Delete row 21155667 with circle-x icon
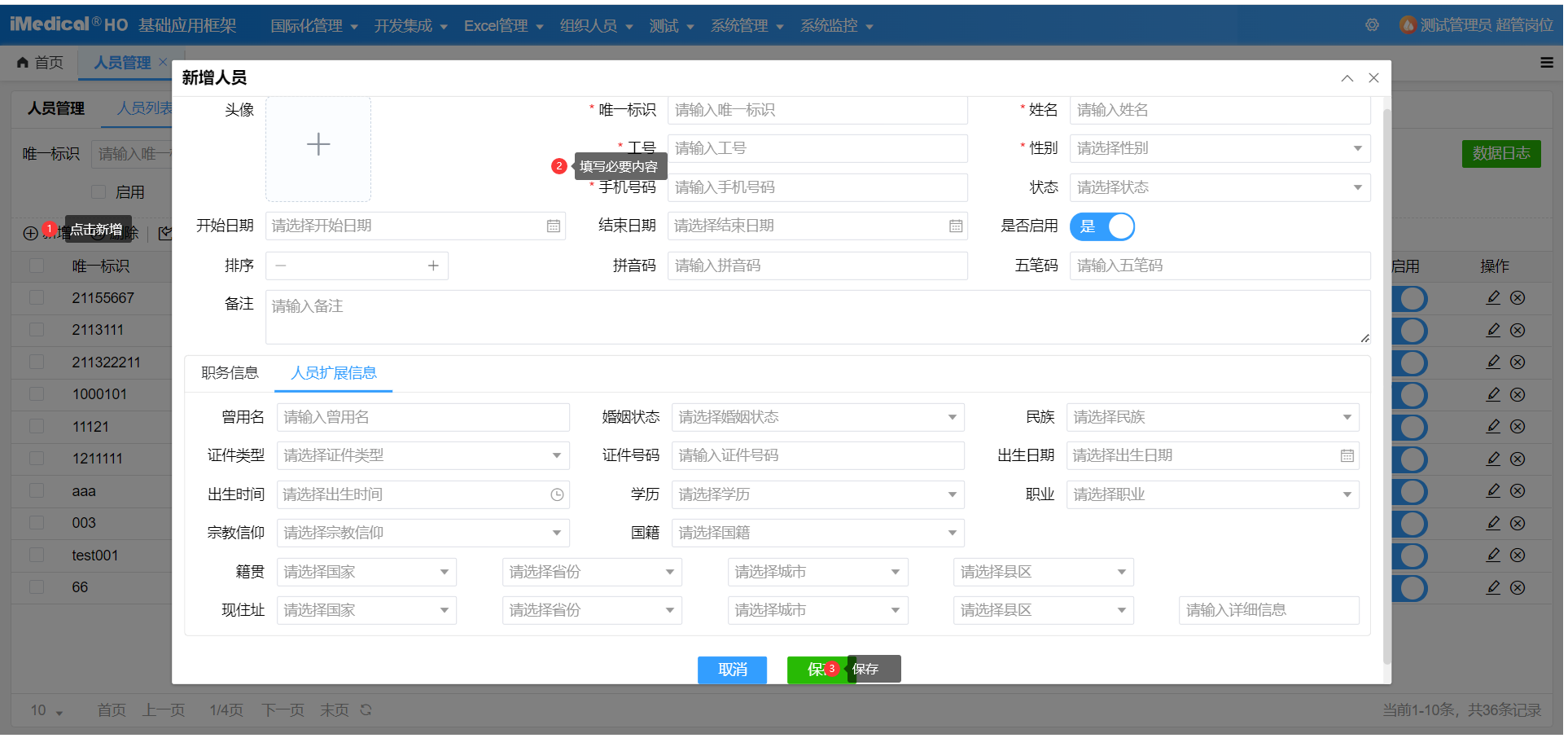The image size is (1568, 738). [x=1518, y=298]
